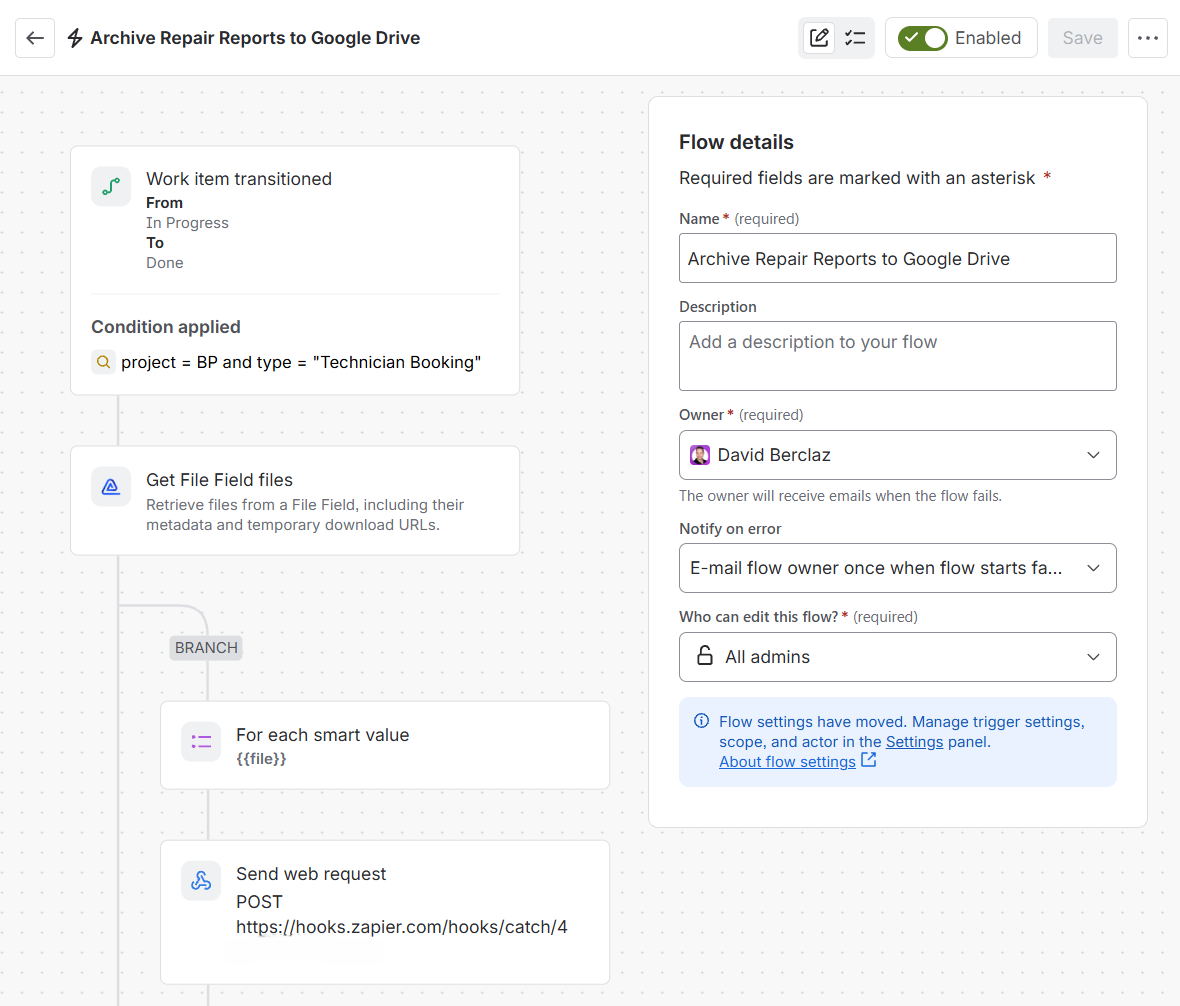This screenshot has width=1180, height=1006.
Task: Click the Done status under To
Action: point(165,263)
